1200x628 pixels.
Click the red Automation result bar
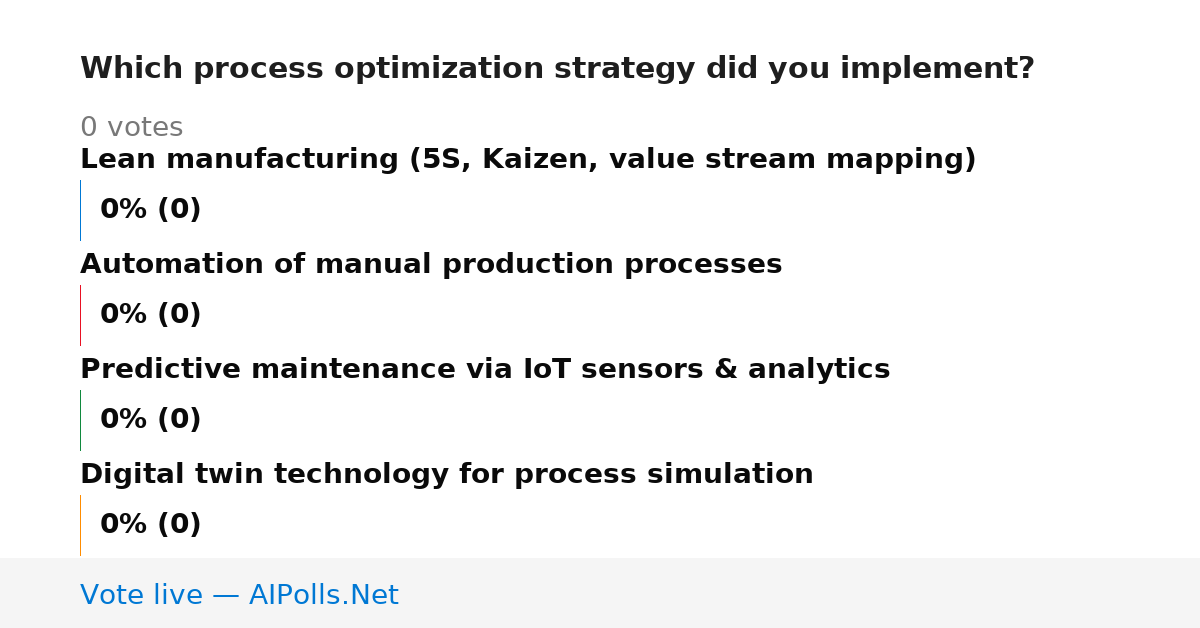[x=80, y=315]
